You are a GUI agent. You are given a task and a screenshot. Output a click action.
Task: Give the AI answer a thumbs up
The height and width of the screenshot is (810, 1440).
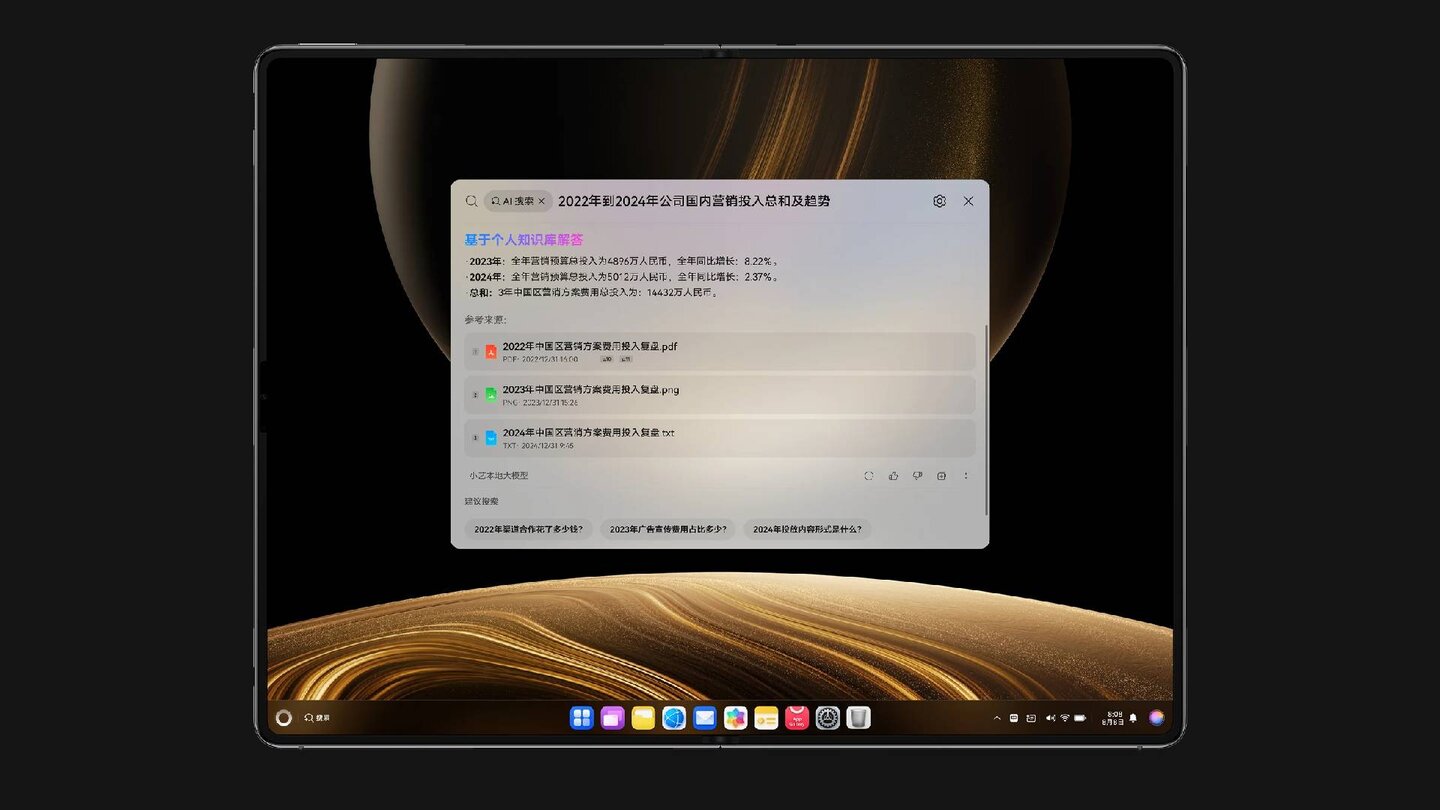click(893, 476)
